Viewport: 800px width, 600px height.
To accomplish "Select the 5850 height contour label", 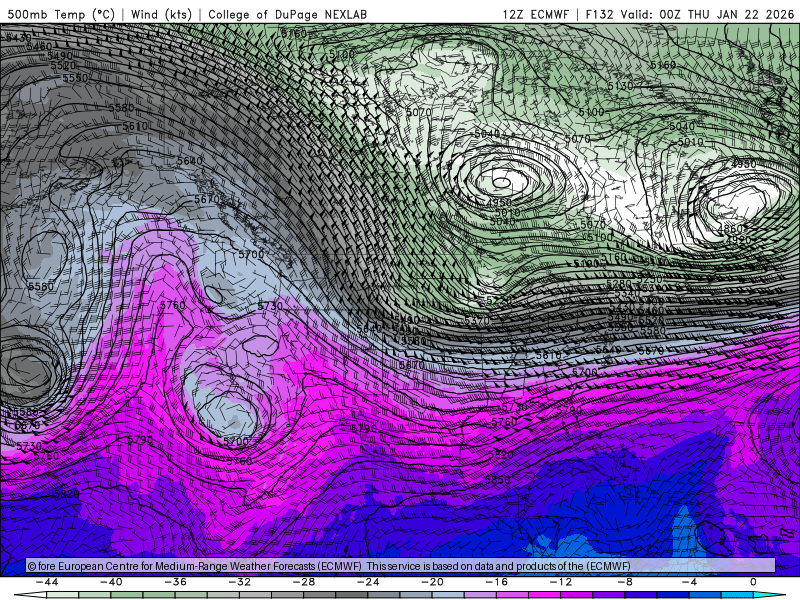I will click(497, 480).
